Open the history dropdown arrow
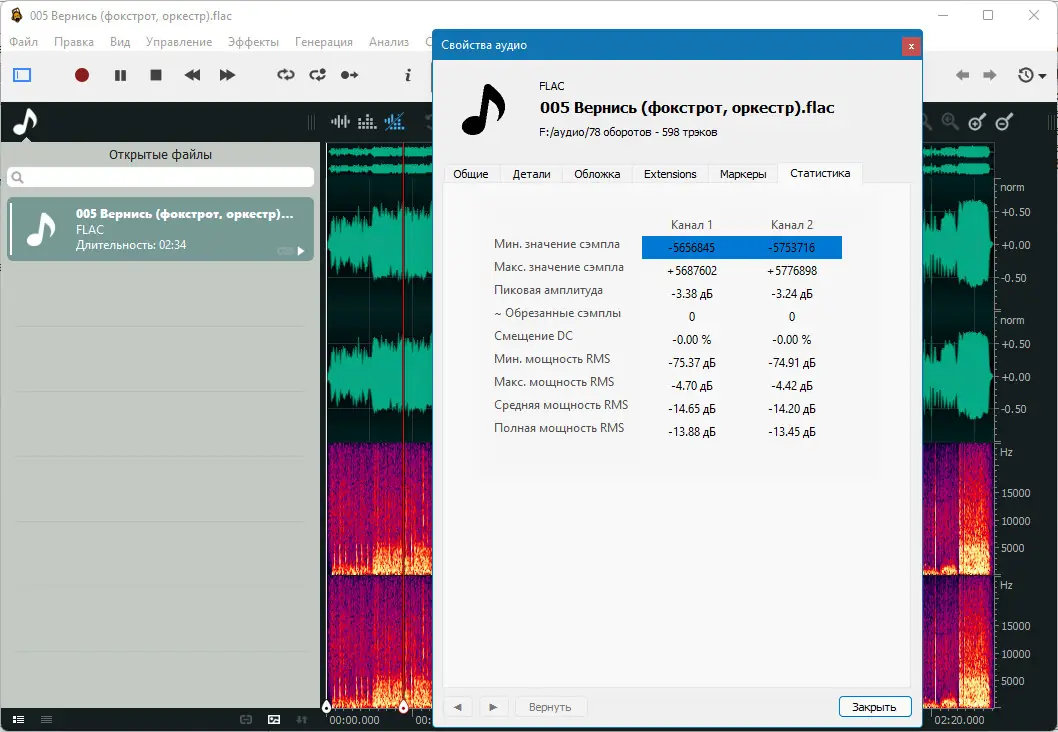This screenshot has width=1058, height=732. [x=1042, y=76]
